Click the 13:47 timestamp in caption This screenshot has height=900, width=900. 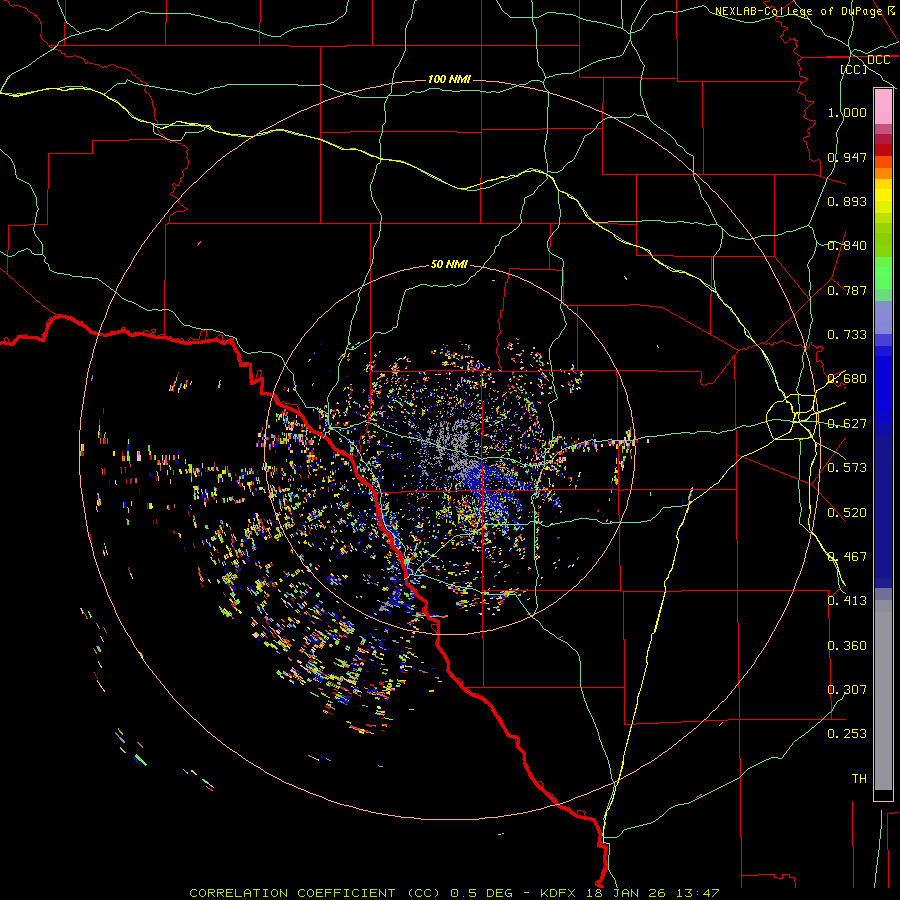click(x=697, y=893)
